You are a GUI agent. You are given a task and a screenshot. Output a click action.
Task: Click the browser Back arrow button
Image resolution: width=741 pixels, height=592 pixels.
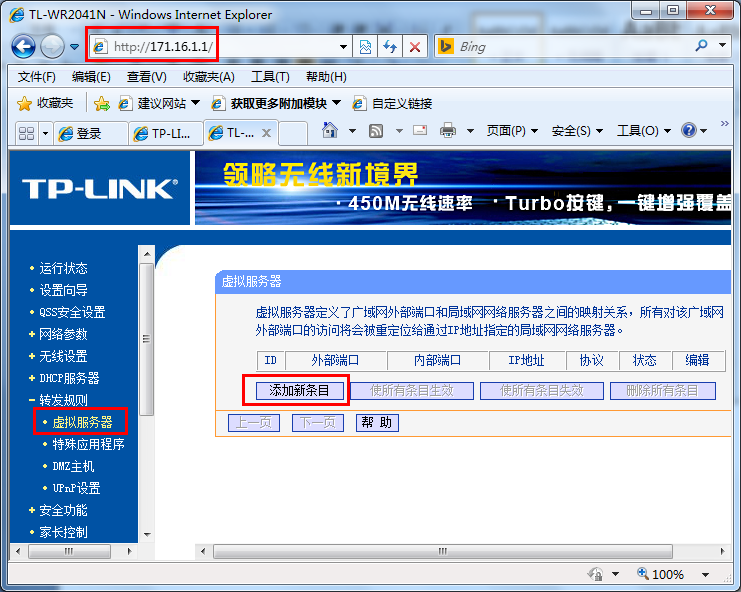[23, 47]
